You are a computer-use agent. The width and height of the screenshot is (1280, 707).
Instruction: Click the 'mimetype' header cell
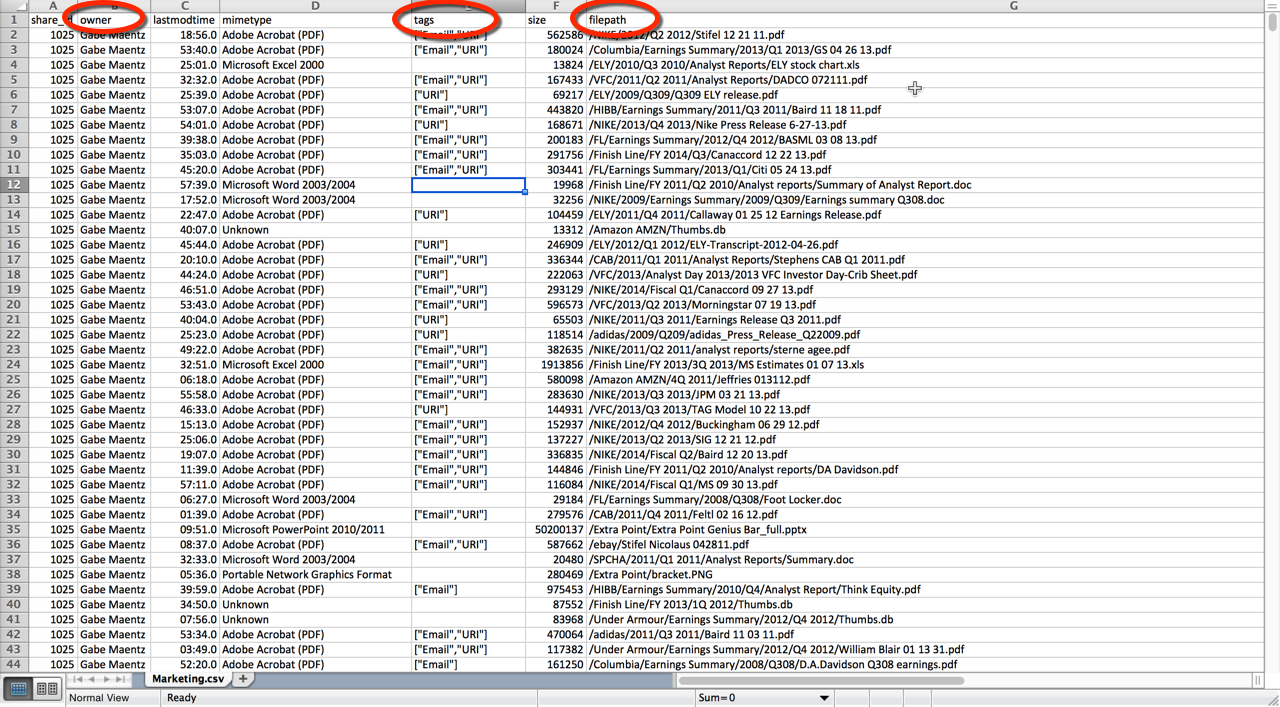[315, 20]
